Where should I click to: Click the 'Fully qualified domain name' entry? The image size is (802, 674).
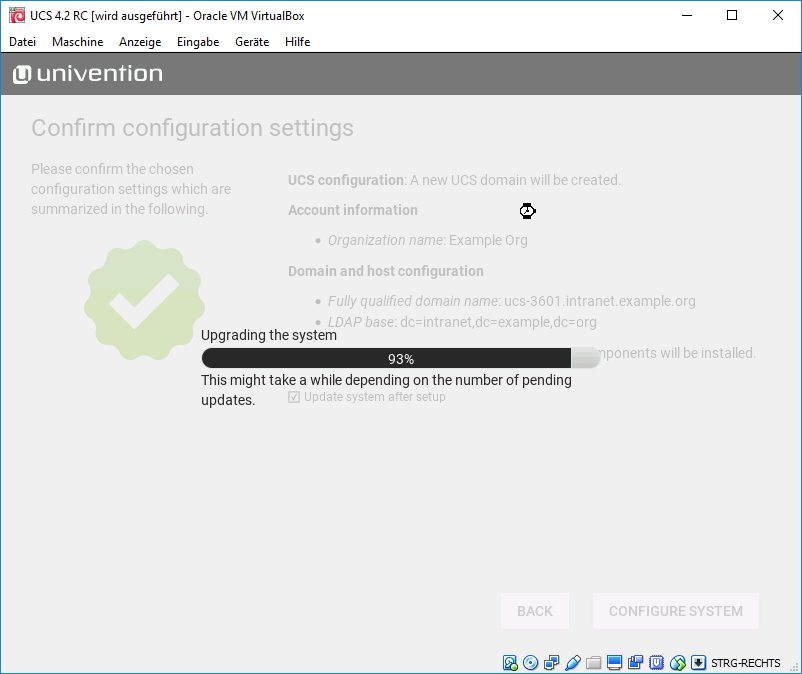pyautogui.click(x=511, y=301)
